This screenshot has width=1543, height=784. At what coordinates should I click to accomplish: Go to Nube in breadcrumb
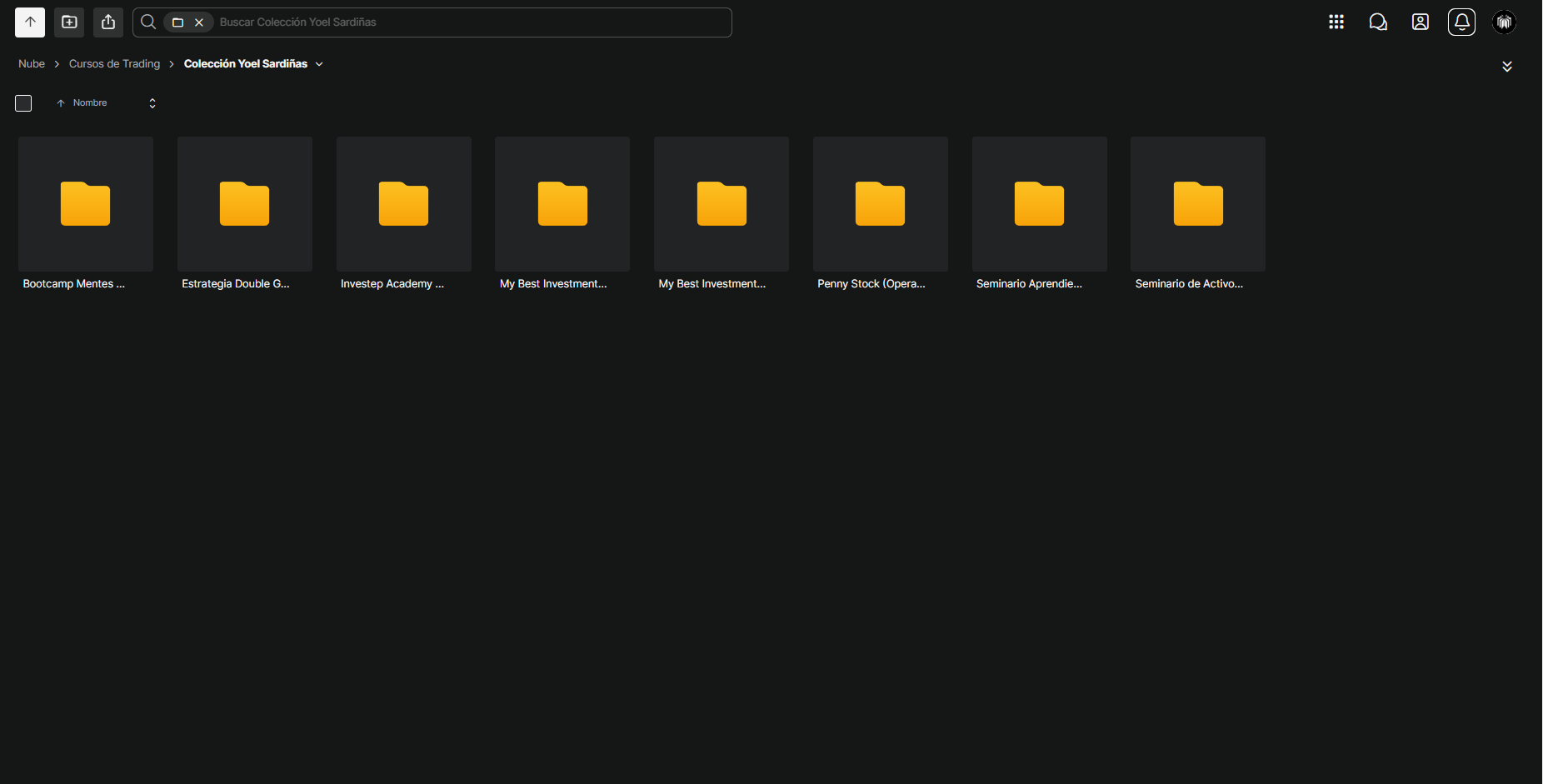coord(32,64)
